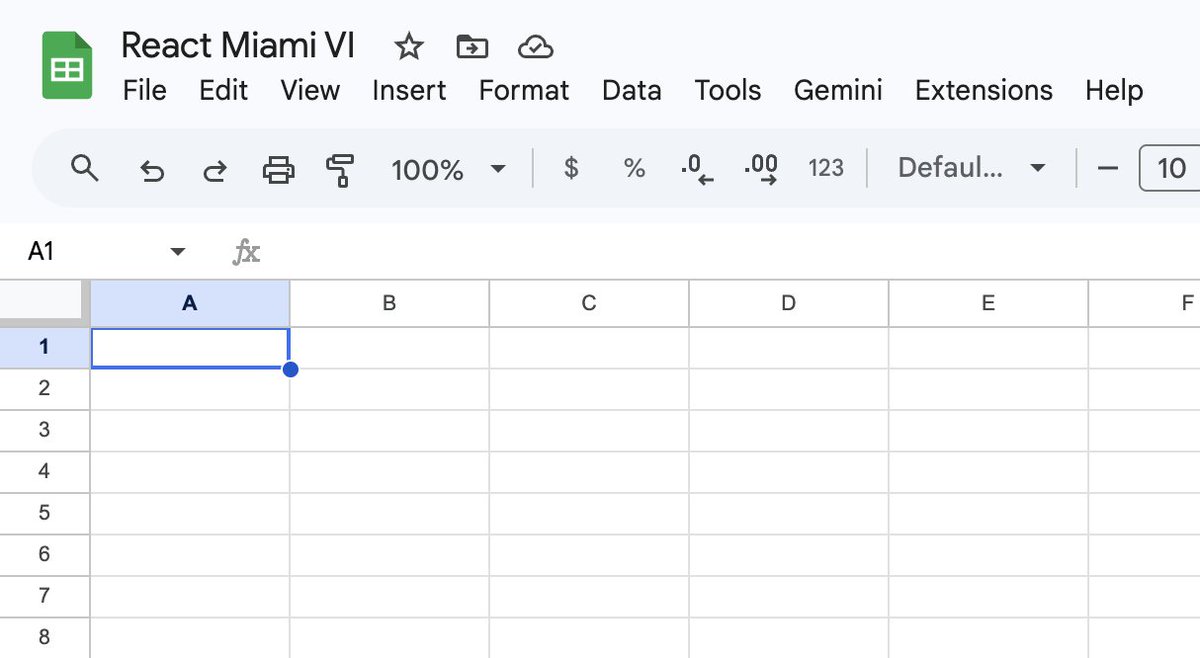
Task: Select row 4 header
Action: (x=45, y=472)
